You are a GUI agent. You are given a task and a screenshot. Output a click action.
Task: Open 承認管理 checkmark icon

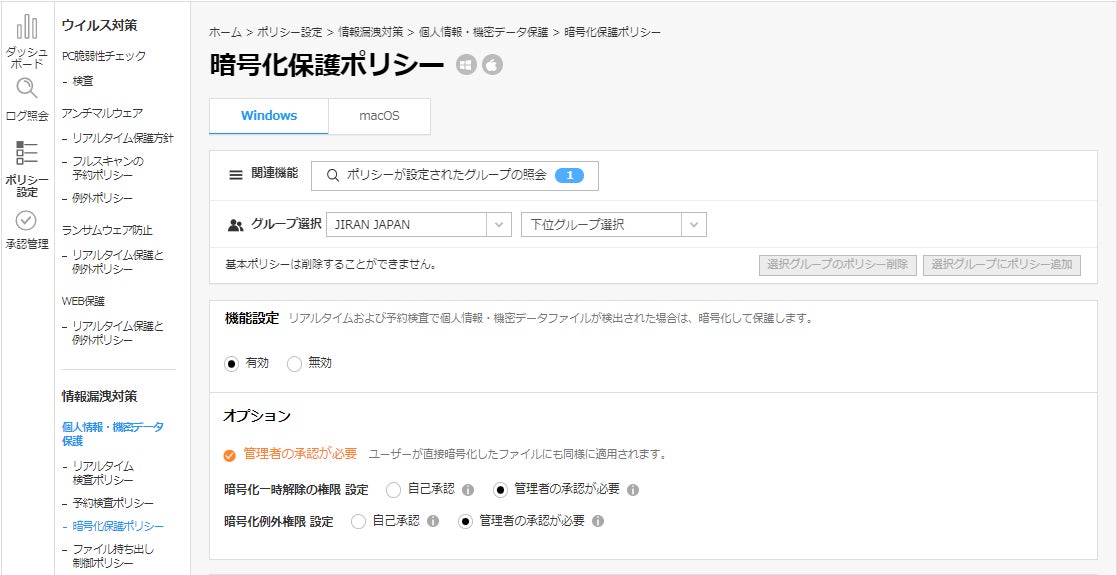click(26, 221)
